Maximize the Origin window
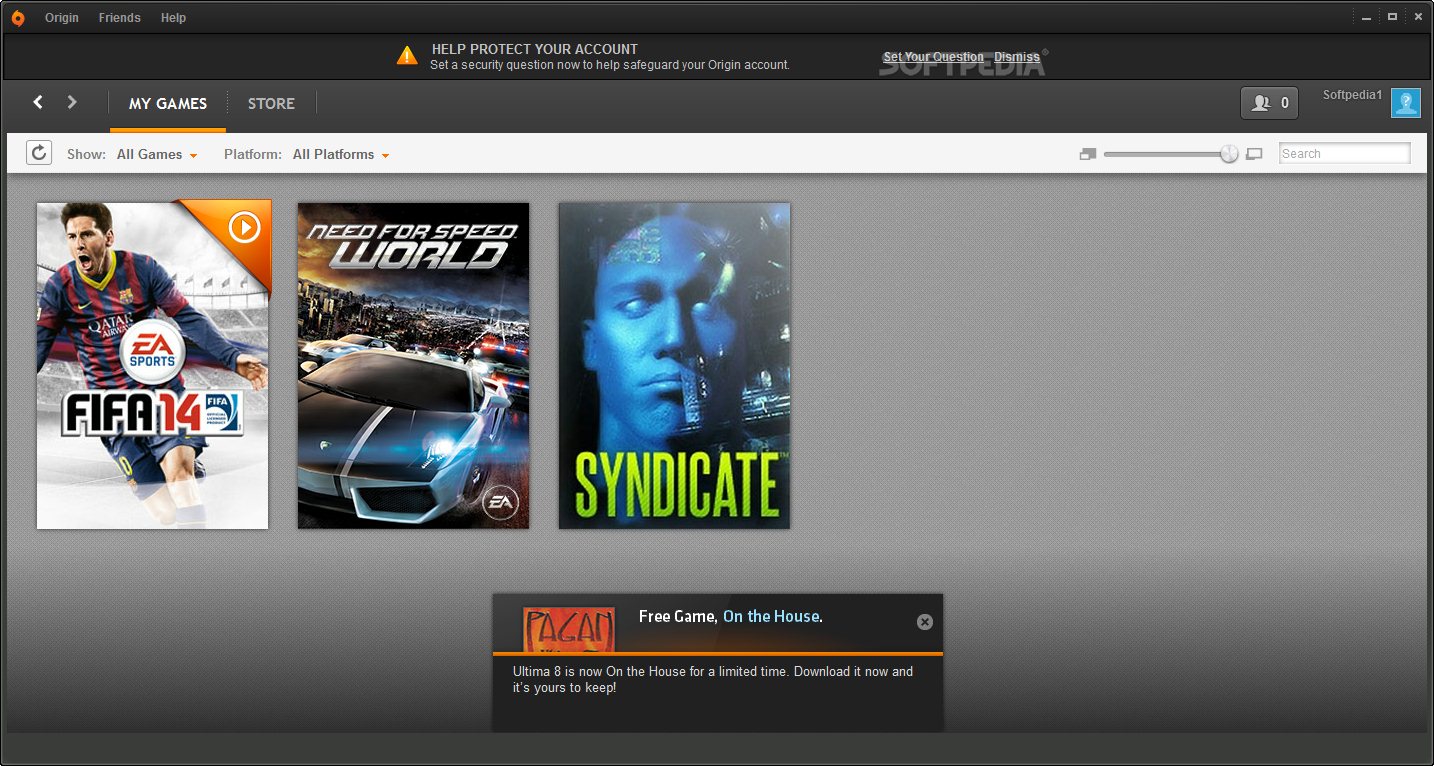This screenshot has height=766, width=1434. 1392,17
